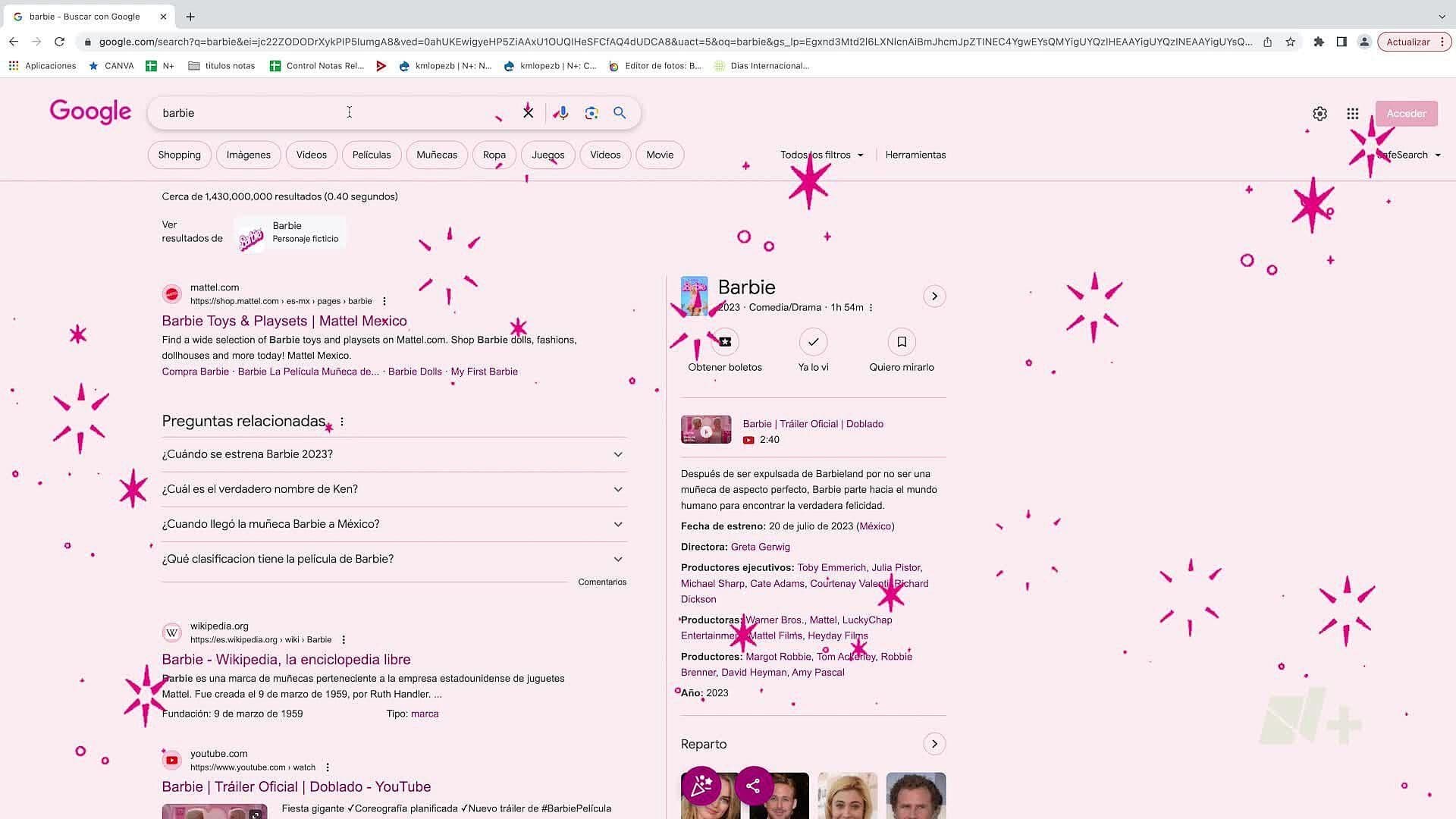The width and height of the screenshot is (1456, 819).
Task: Select the Películas filter chip
Action: (372, 155)
